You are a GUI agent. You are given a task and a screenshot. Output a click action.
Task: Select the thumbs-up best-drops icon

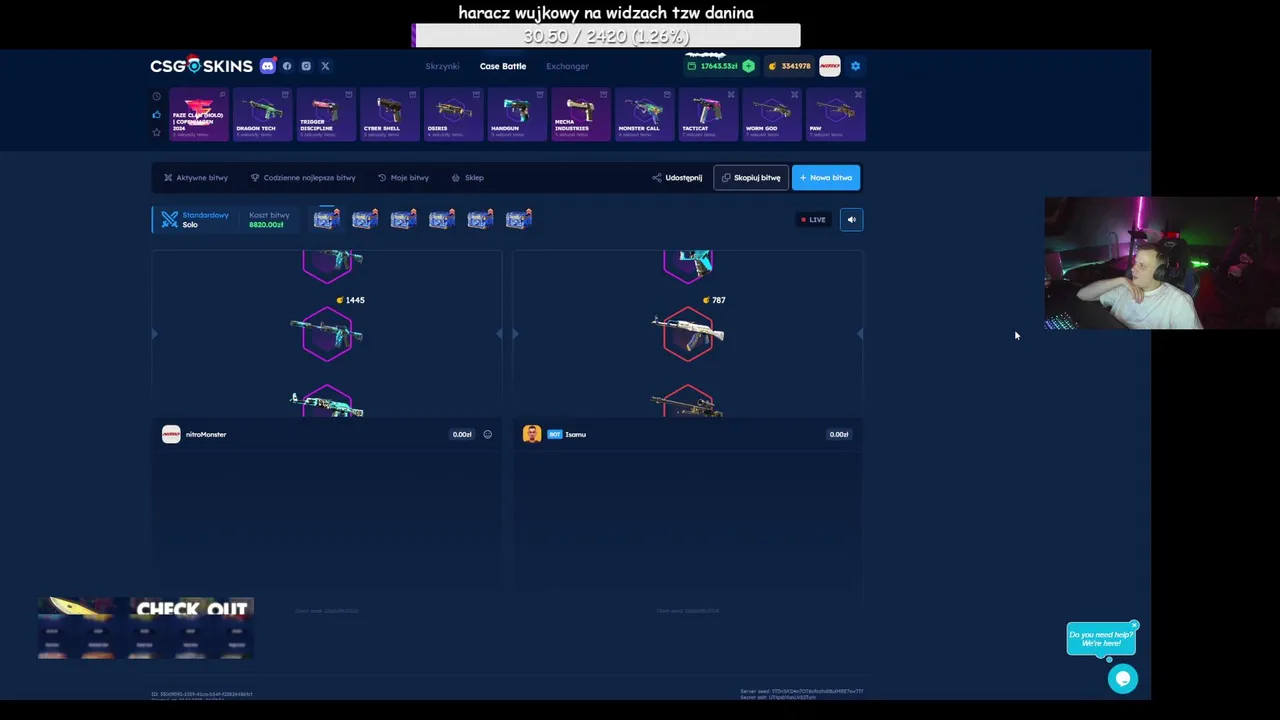[x=156, y=115]
